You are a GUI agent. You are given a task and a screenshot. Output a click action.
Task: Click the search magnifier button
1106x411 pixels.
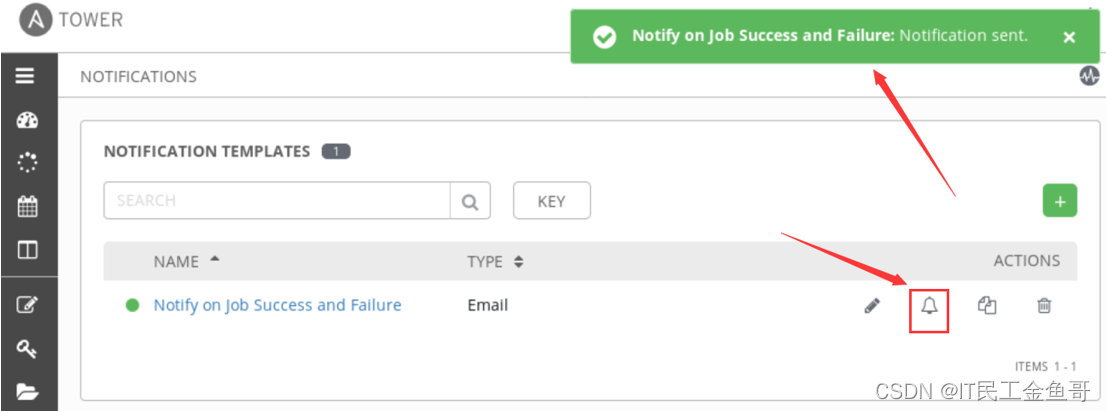[470, 201]
